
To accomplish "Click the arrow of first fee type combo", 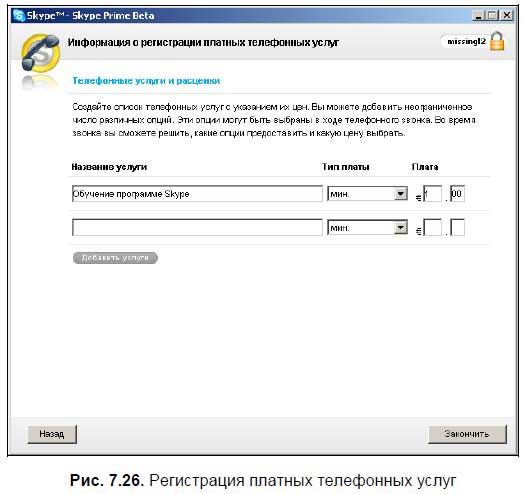I will click(x=401, y=194).
